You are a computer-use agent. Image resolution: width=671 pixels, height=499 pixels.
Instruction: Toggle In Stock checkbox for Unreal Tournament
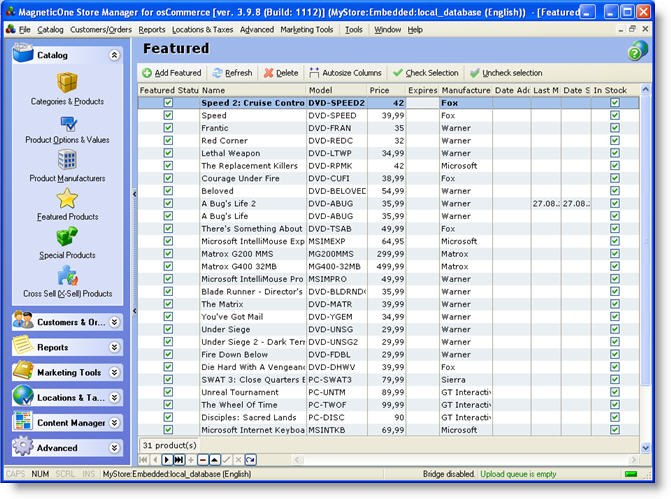(615, 392)
